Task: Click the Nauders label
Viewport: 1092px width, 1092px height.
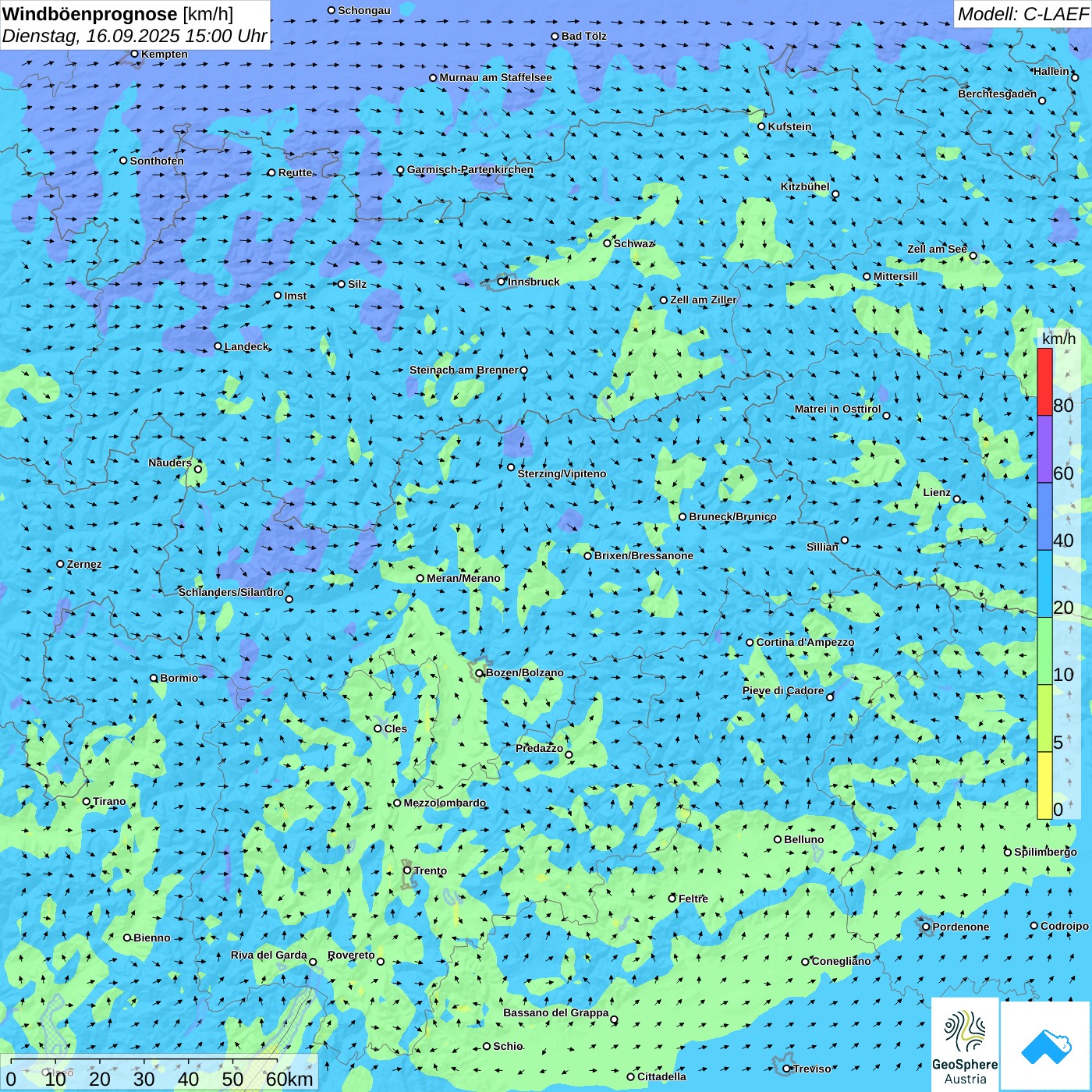Action: pos(170,463)
